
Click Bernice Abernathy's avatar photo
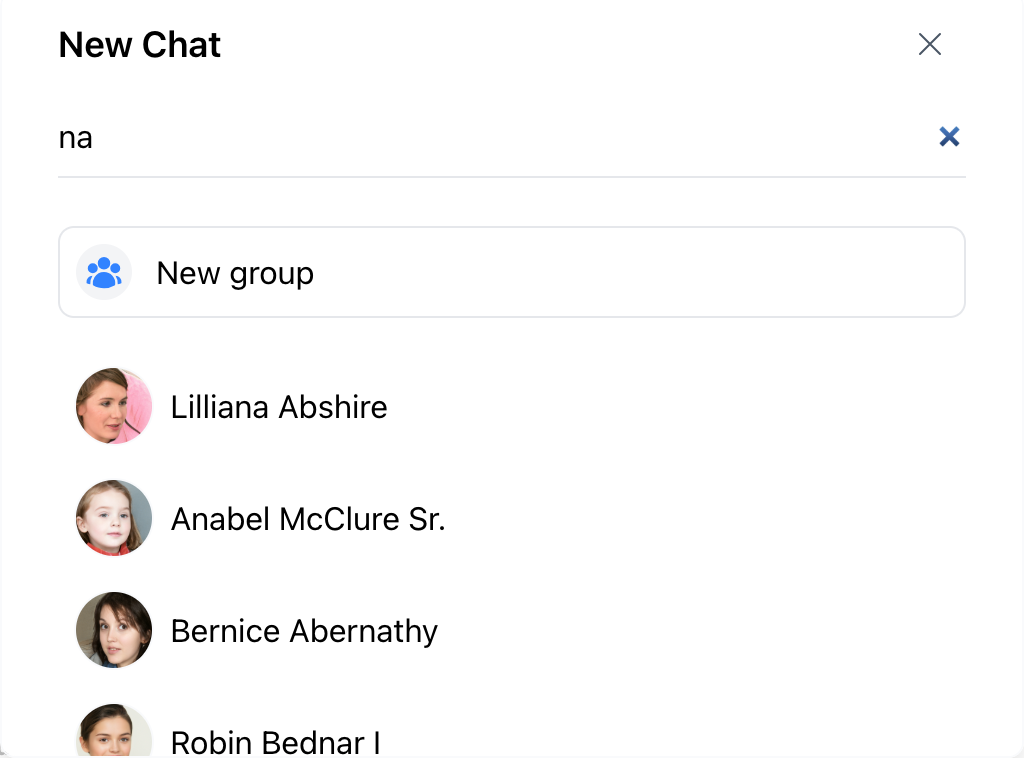[114, 630]
